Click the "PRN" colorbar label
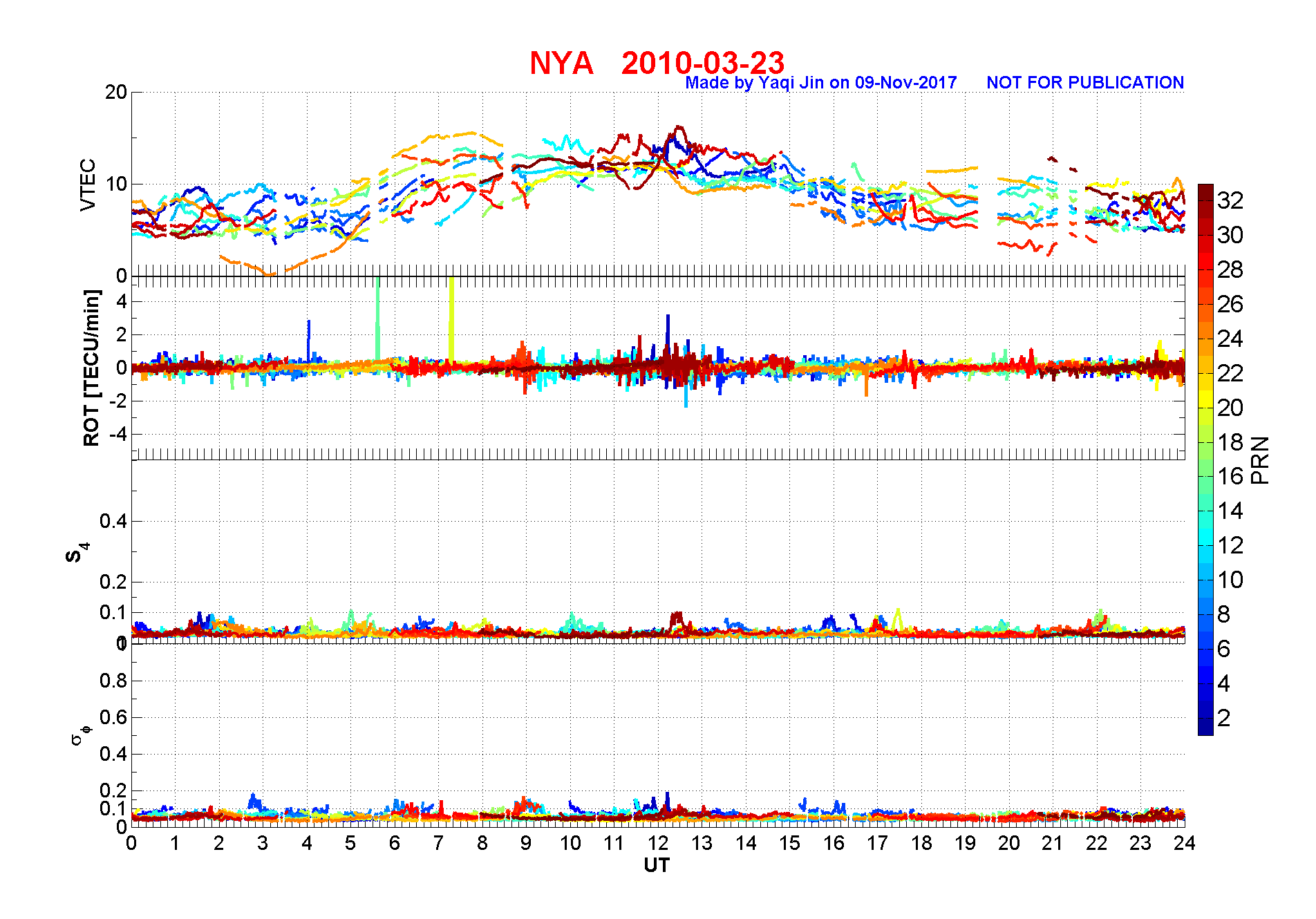This screenshot has width=1316, height=919. (1260, 460)
